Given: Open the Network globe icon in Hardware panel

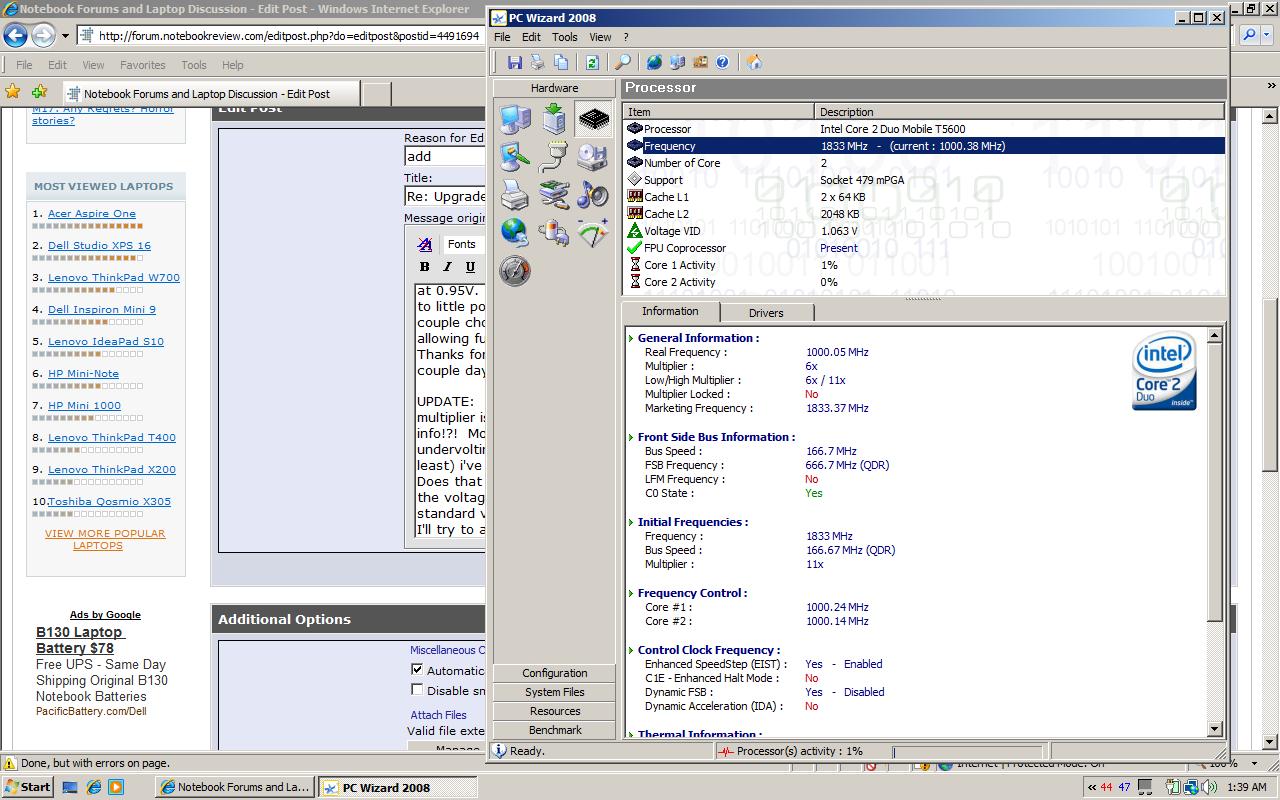Looking at the screenshot, I should [x=516, y=233].
